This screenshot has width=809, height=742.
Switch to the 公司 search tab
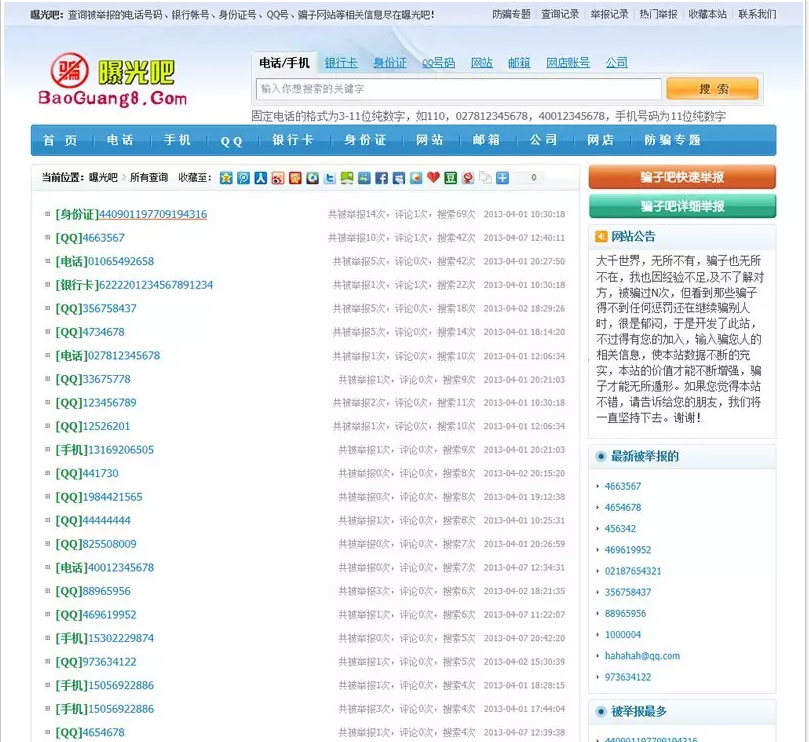point(617,63)
